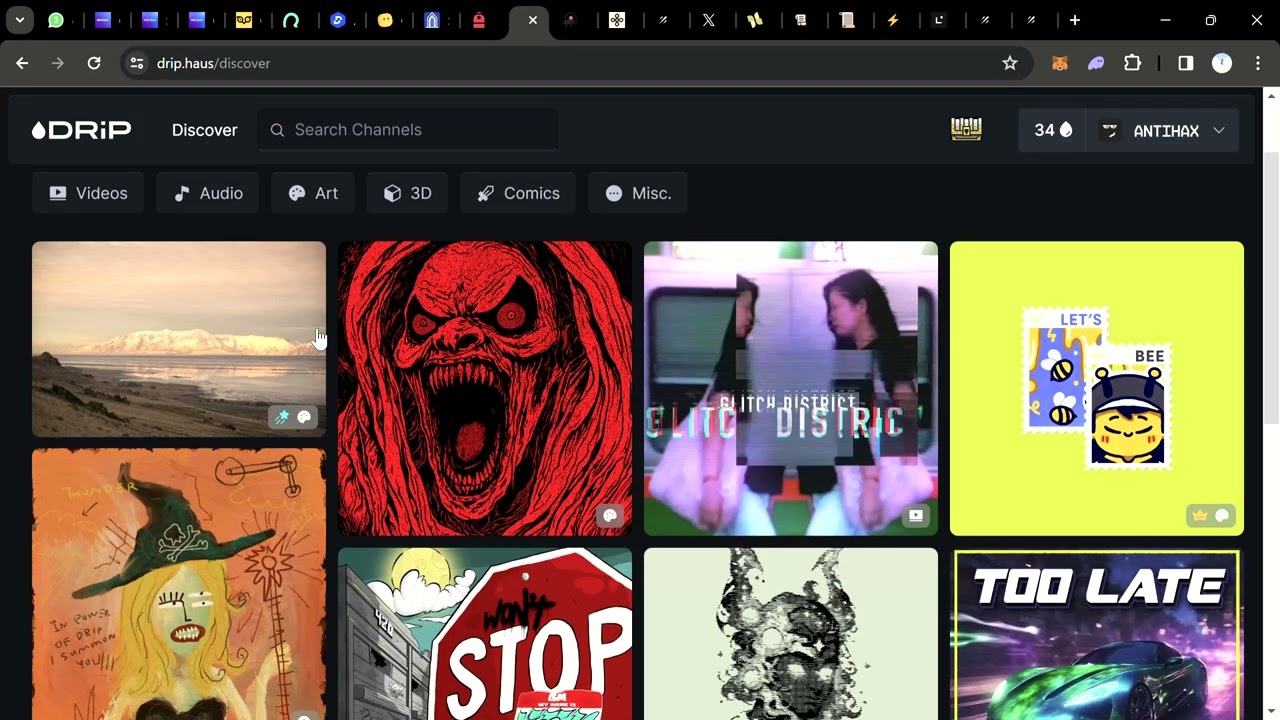Open the purple ghost wallet extension
Viewport: 1280px width, 720px height.
pos(1096,63)
